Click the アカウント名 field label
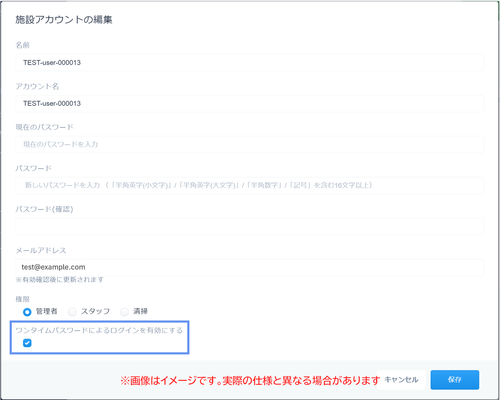Screen dimensions: 500x400 coord(37,86)
